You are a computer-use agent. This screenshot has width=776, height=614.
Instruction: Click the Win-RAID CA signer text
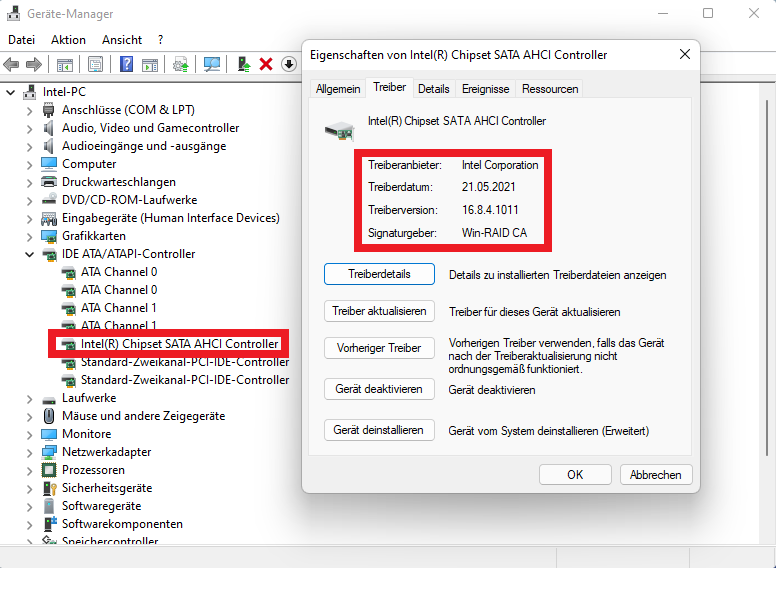pos(494,233)
